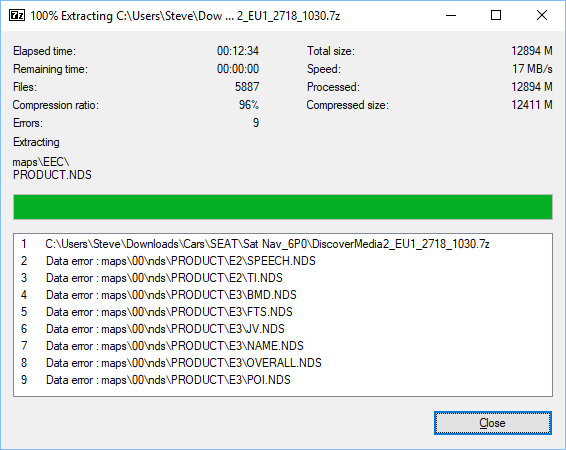Click the Elapsed time value 00:12:34

point(238,51)
